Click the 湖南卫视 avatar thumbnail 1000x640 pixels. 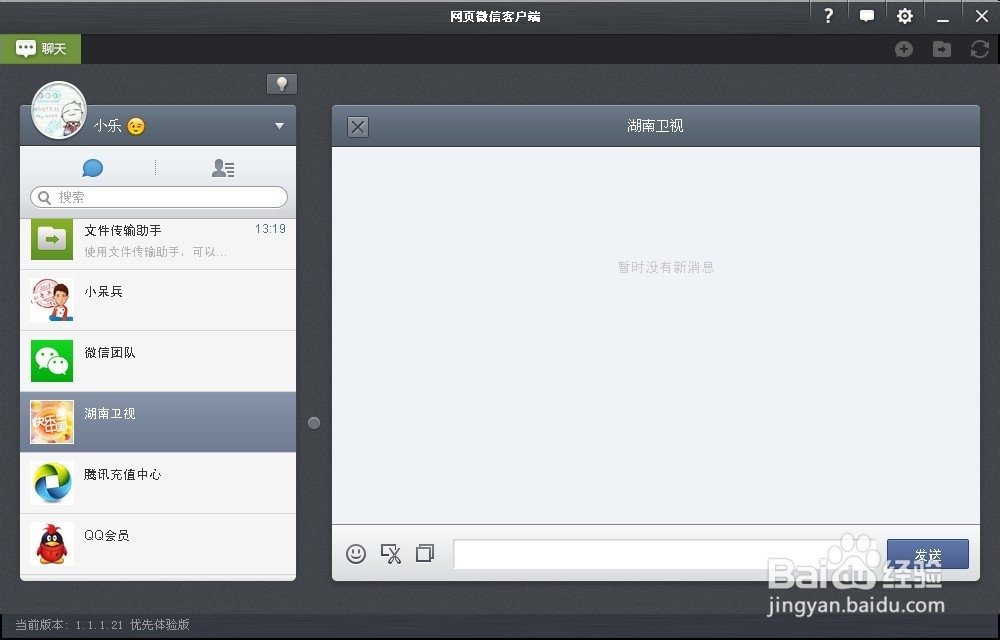point(52,422)
